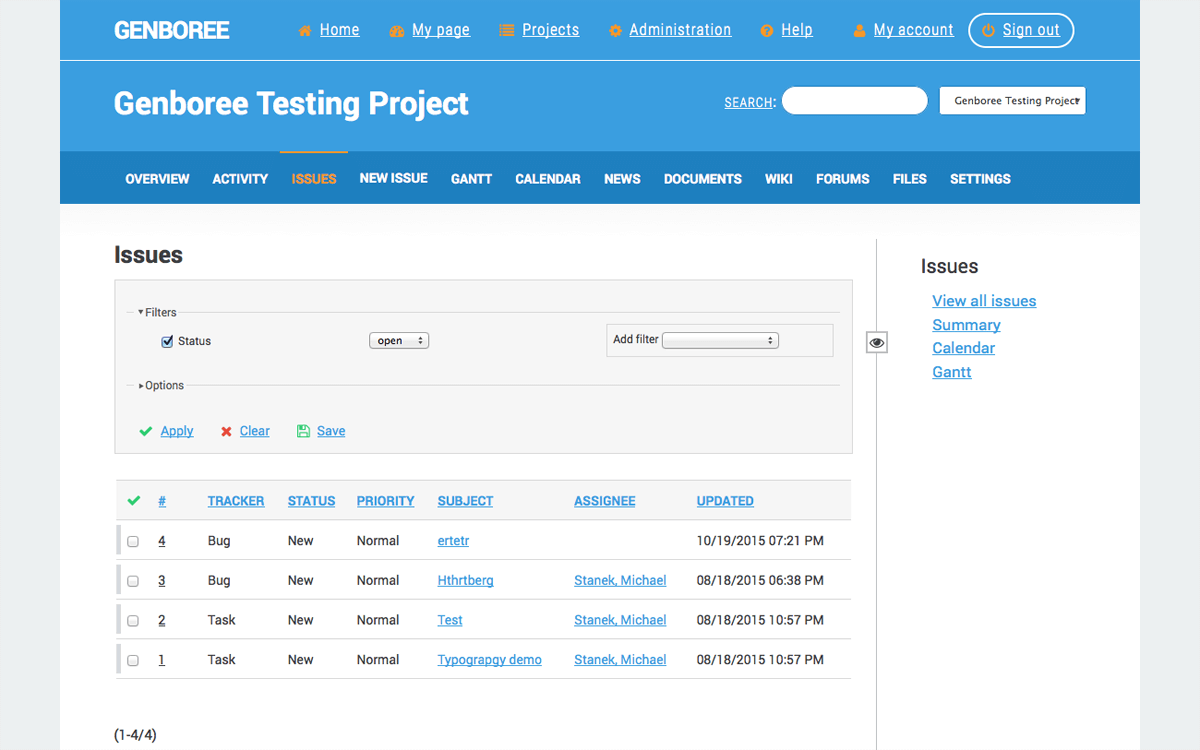Viewport: 1200px width, 750px height.
Task: Click the Administration link
Action: [680, 30]
